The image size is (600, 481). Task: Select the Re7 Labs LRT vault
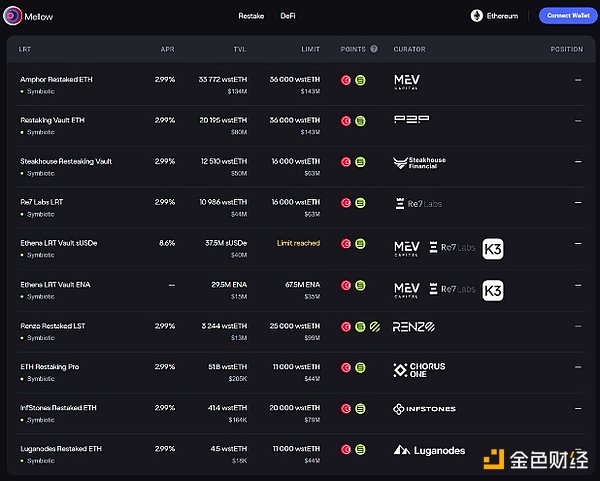(x=42, y=202)
